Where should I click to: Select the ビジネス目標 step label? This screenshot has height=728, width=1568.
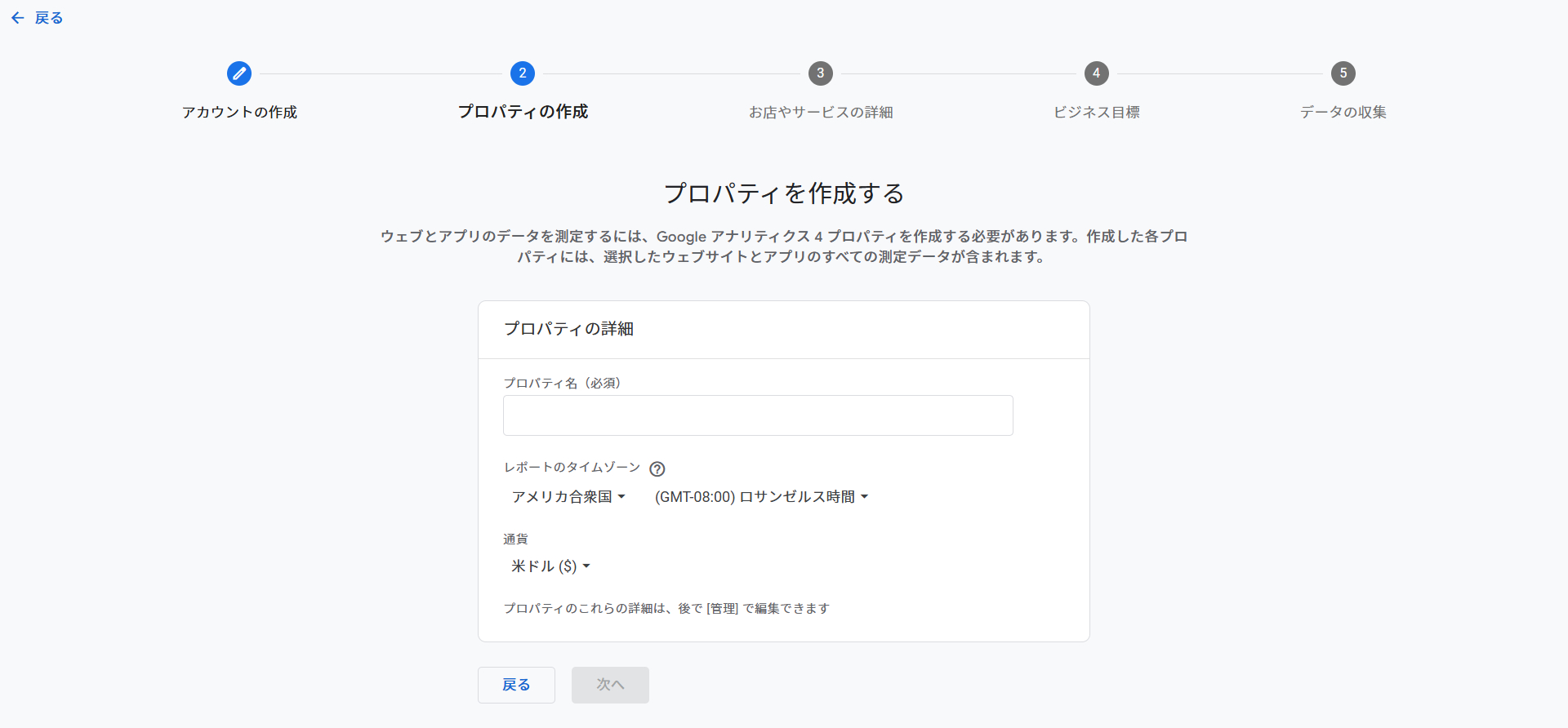(x=1096, y=112)
